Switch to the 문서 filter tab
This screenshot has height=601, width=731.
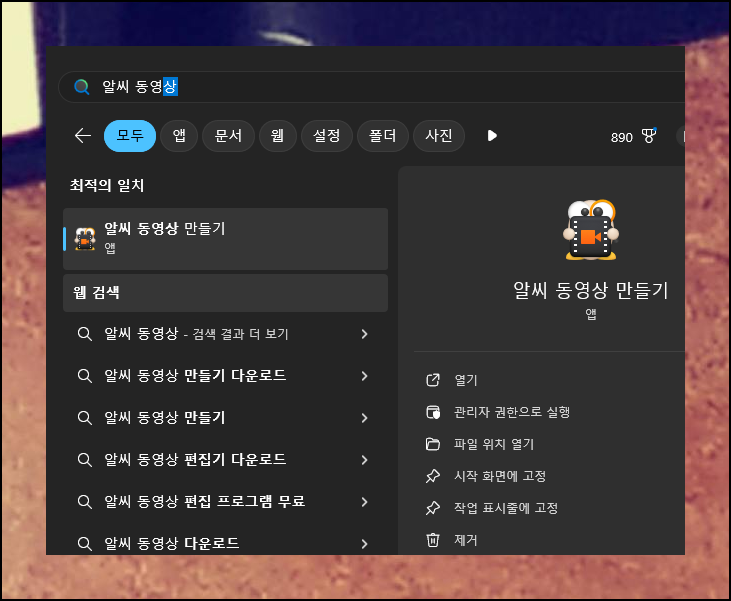228,136
